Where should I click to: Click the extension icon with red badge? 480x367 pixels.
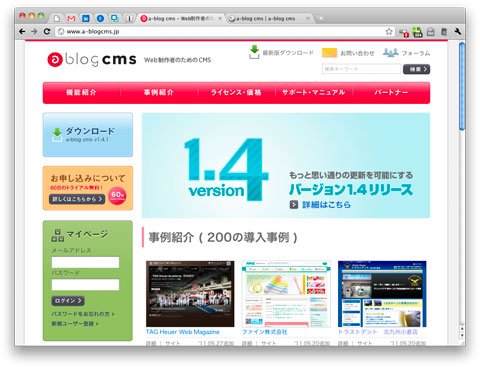(404, 32)
